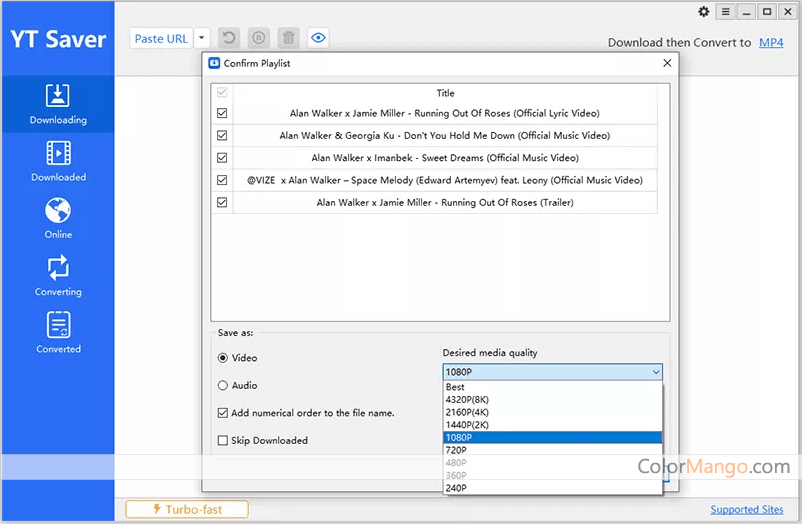Viewport: 802px width, 524px height.
Task: Click the Turbo-fast button
Action: tap(187, 509)
